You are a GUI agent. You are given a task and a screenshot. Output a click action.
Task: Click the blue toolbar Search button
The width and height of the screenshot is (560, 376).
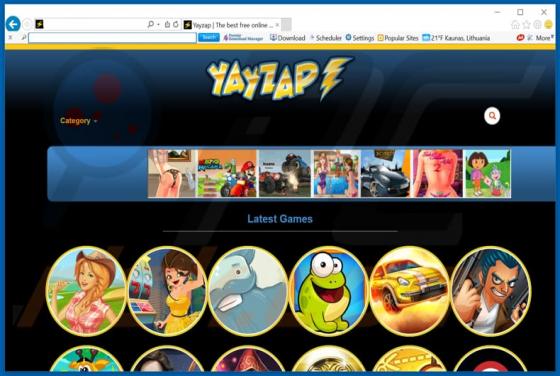[x=209, y=37]
